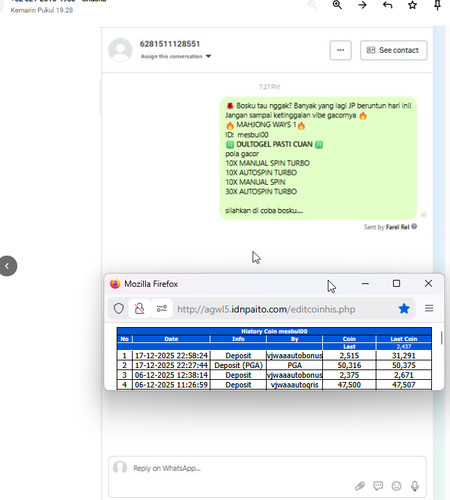This screenshot has width=450, height=500.
Task: Click the microphone voice message icon
Action: (415, 486)
